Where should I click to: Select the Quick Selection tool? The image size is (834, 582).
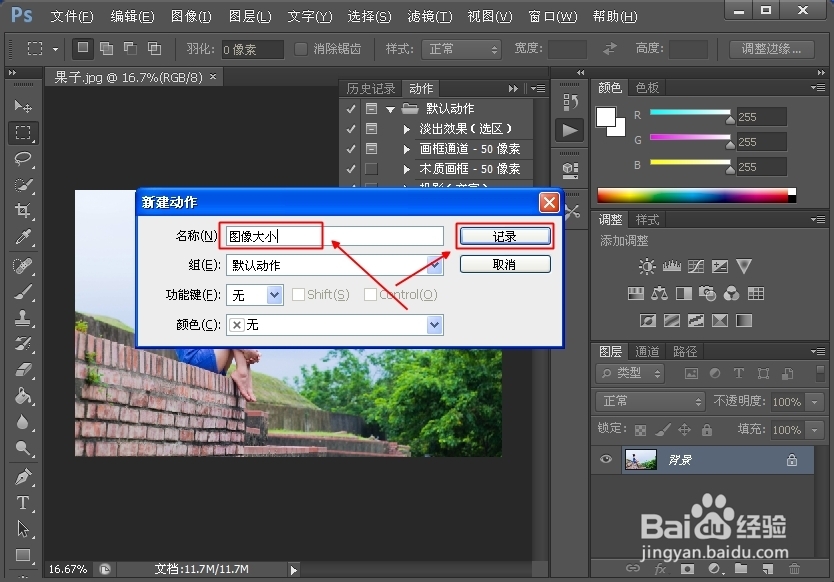click(x=23, y=185)
